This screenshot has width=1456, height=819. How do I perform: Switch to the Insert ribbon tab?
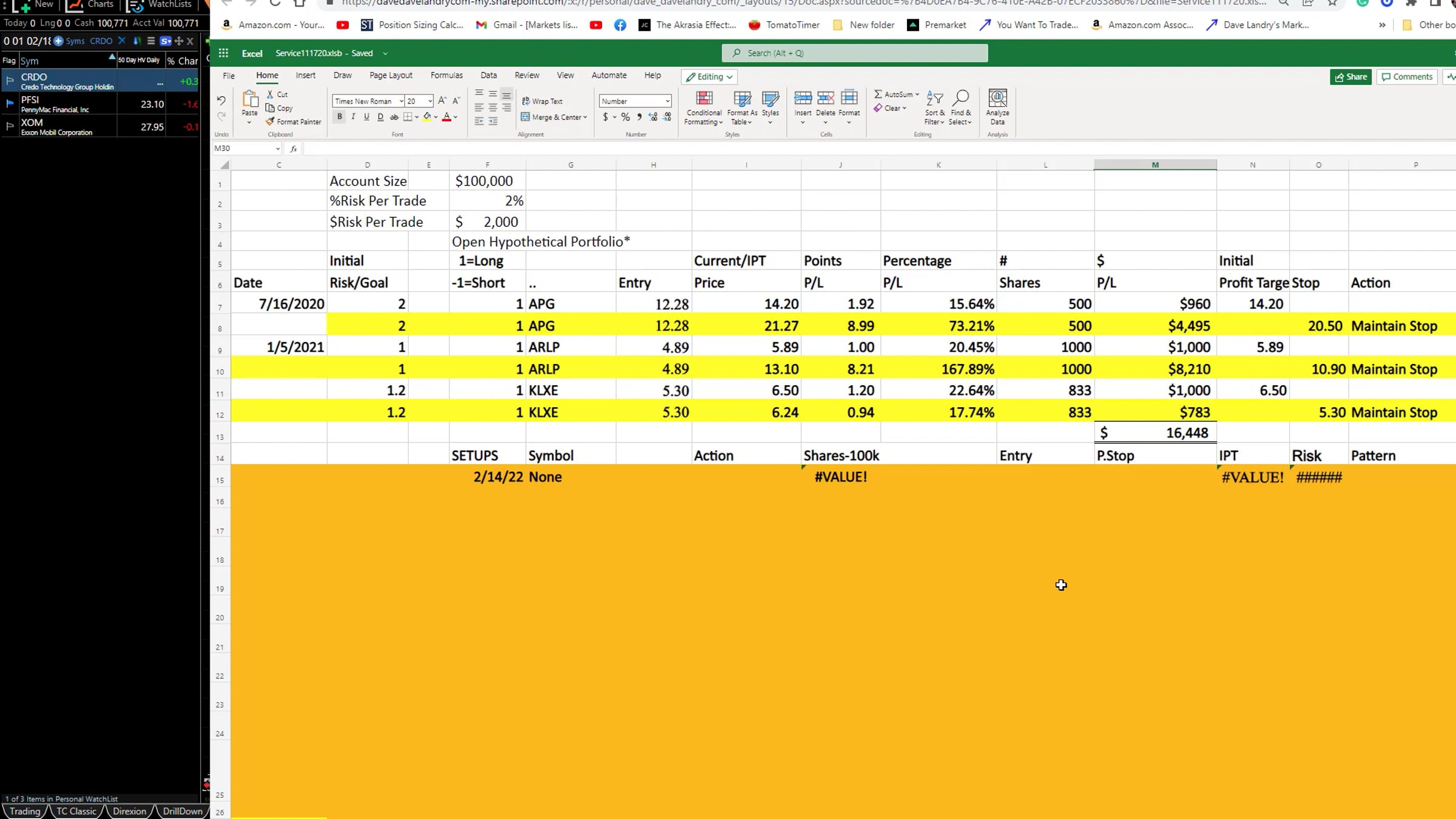click(305, 75)
